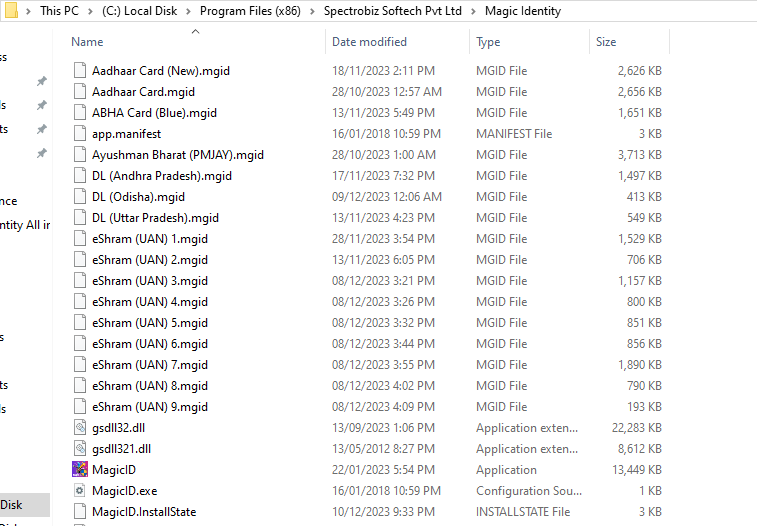Click the Size column header

[606, 42]
